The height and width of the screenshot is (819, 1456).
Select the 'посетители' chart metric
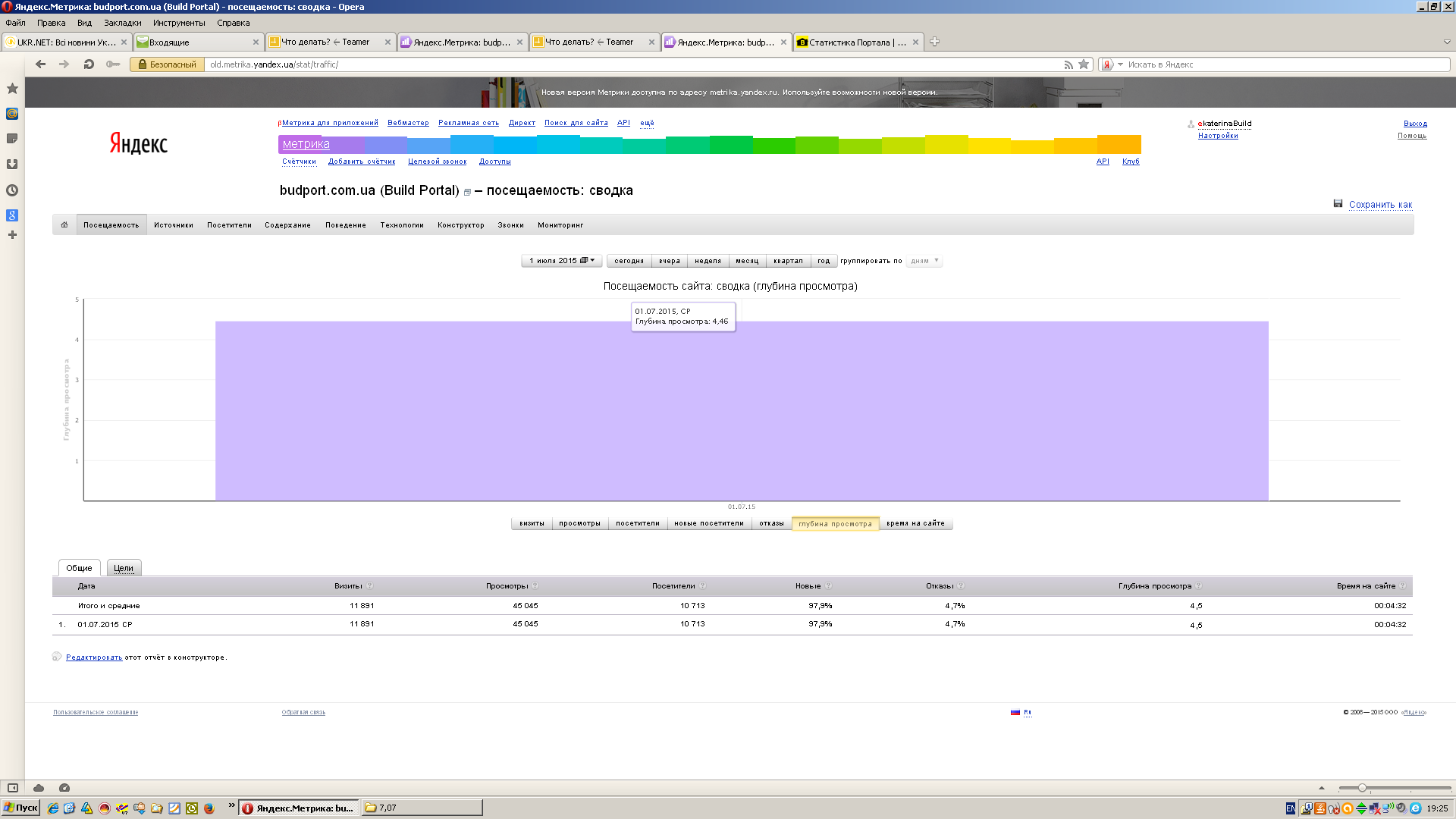point(637,523)
